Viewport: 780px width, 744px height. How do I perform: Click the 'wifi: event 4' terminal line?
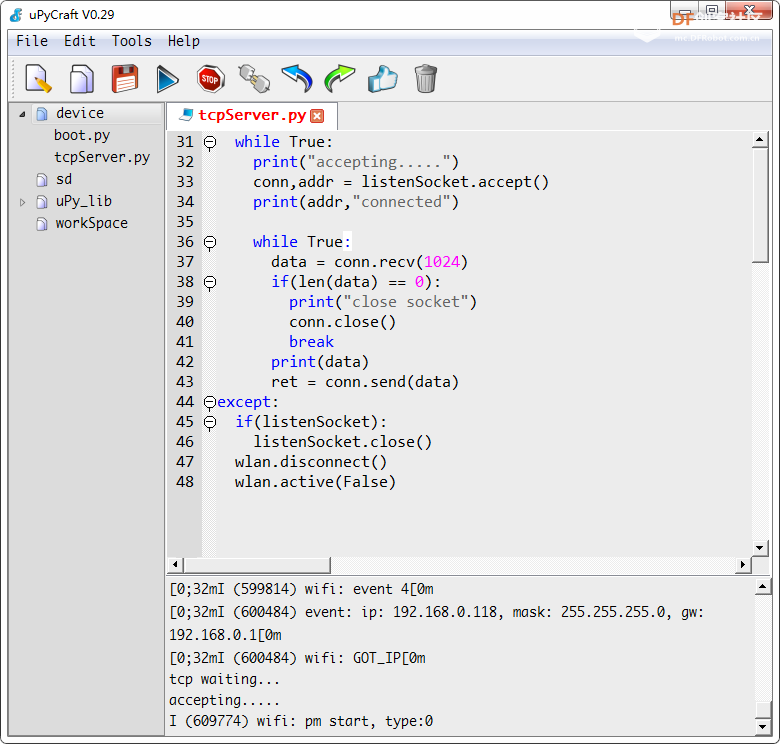[x=301, y=589]
